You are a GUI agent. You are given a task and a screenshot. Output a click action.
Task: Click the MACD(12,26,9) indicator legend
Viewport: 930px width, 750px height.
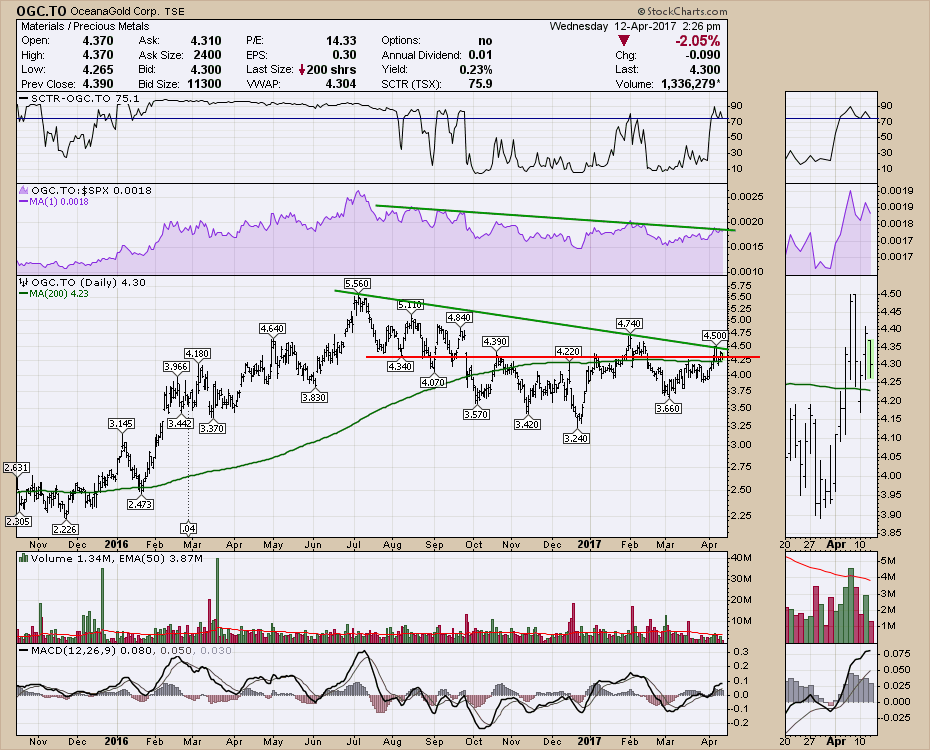click(x=126, y=650)
